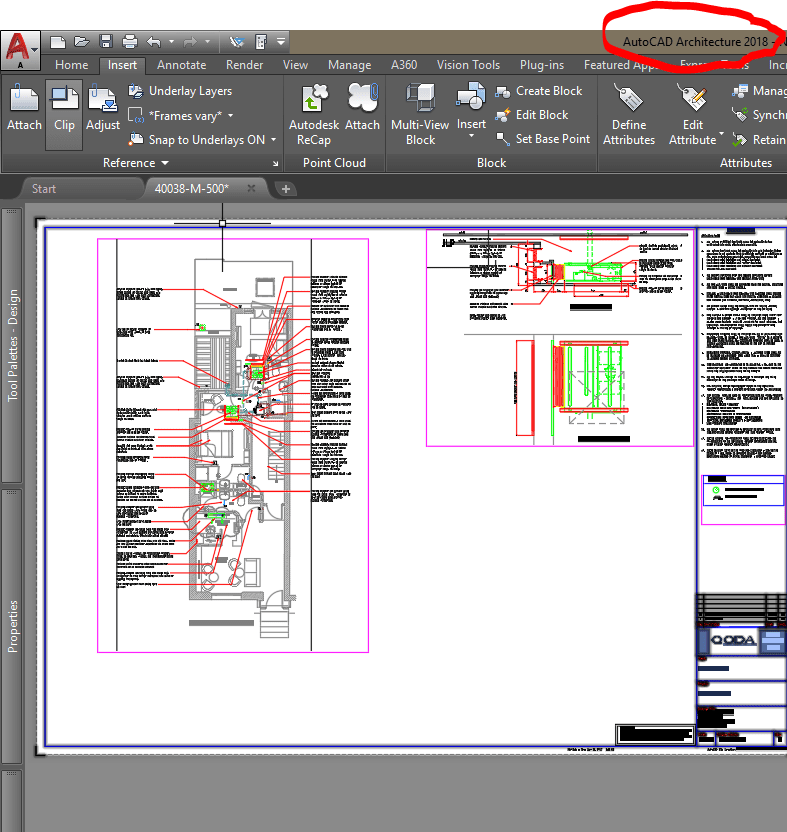Screen dimensions: 787x832
Task: Open the Edit Attribute dropdown arrow
Action: (x=721, y=135)
